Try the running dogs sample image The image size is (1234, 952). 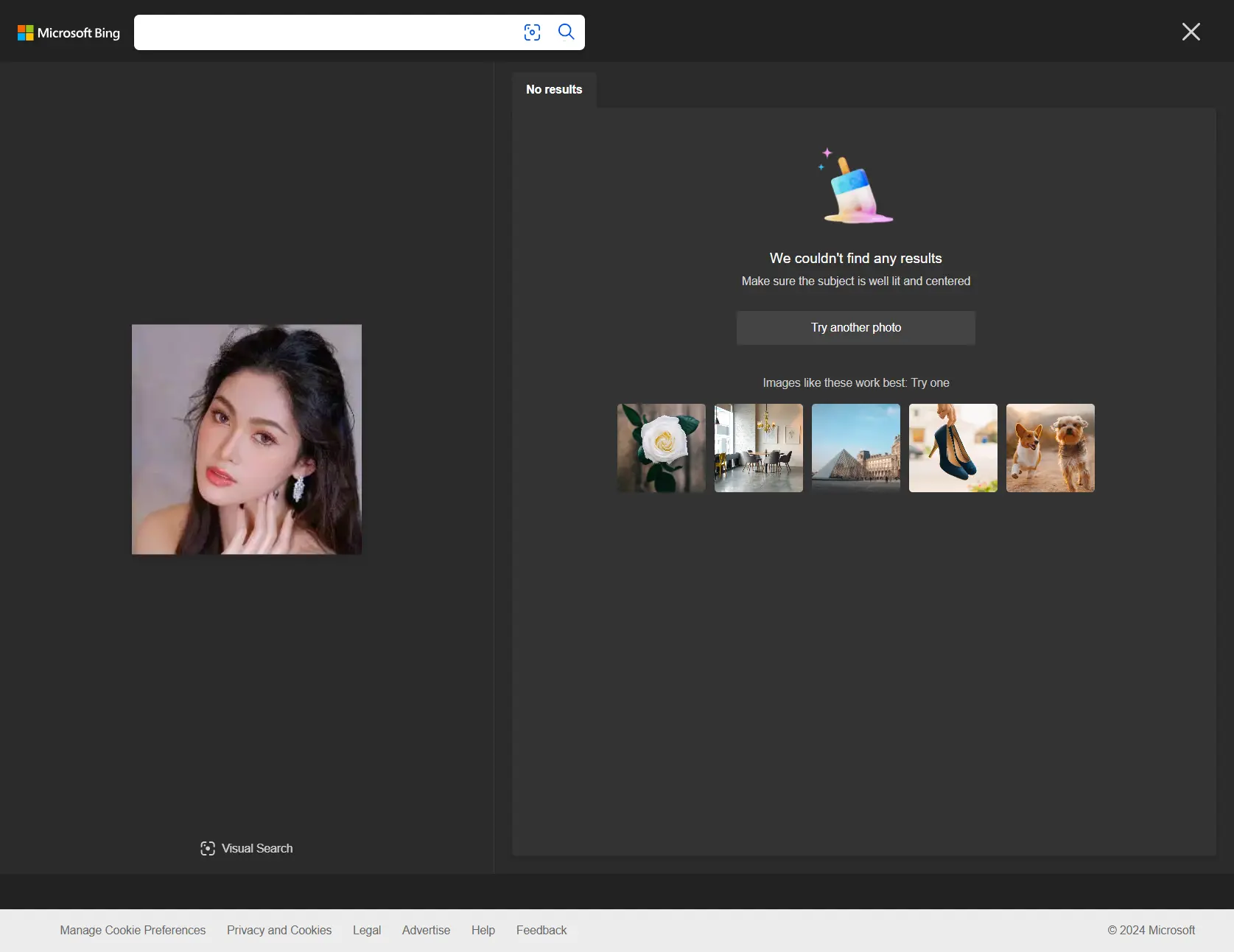point(1050,448)
